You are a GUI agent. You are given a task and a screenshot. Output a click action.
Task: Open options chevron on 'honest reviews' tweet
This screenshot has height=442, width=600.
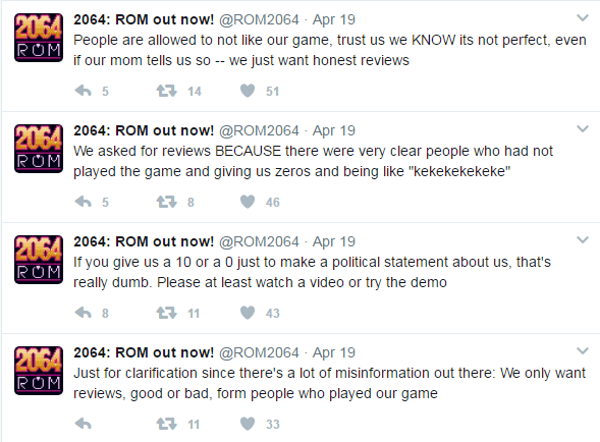click(x=582, y=18)
